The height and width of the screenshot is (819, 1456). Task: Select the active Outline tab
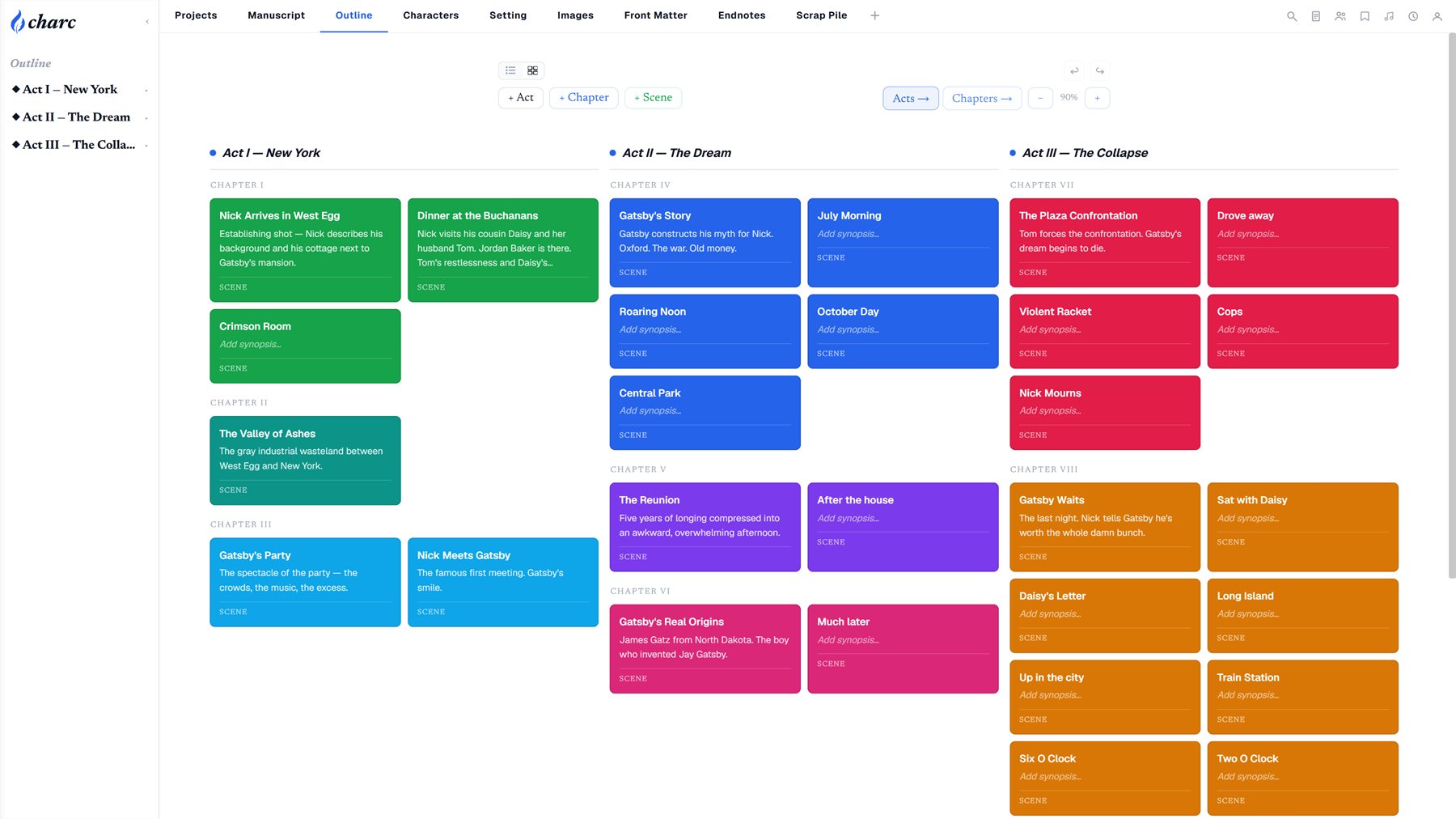coord(353,15)
